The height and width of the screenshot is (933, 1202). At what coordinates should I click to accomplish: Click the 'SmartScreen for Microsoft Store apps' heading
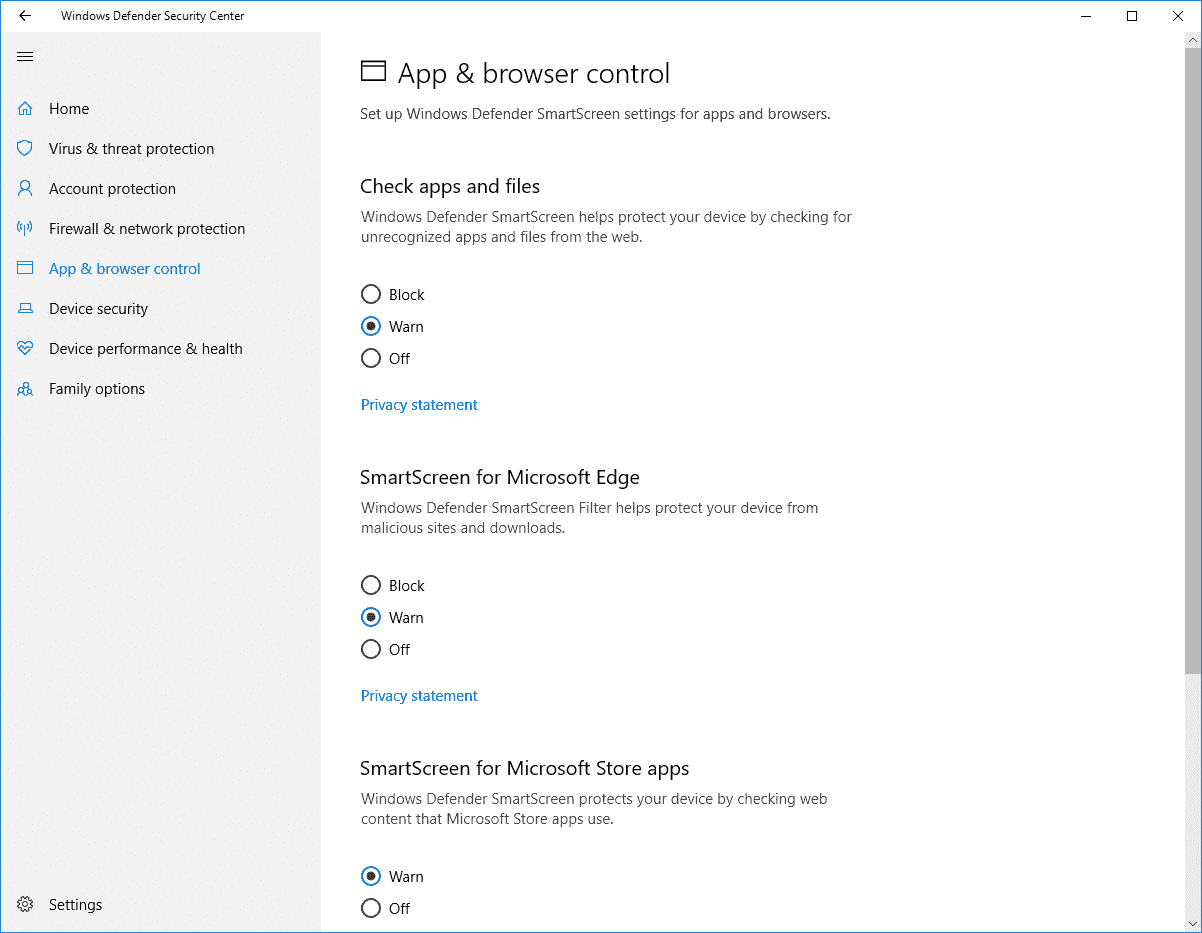click(x=525, y=768)
